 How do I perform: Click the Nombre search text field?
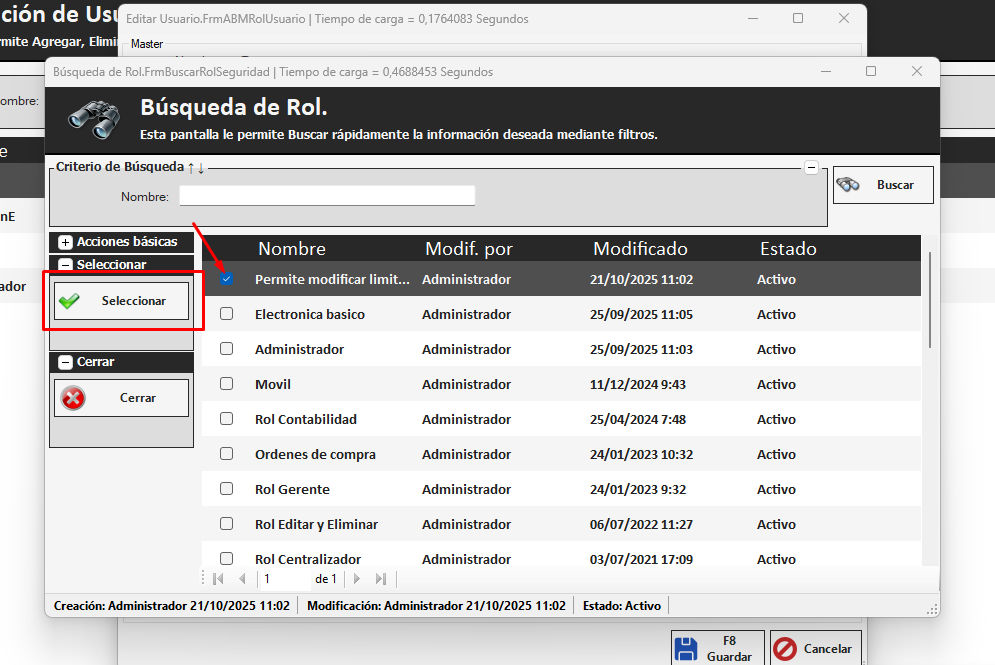coord(327,196)
